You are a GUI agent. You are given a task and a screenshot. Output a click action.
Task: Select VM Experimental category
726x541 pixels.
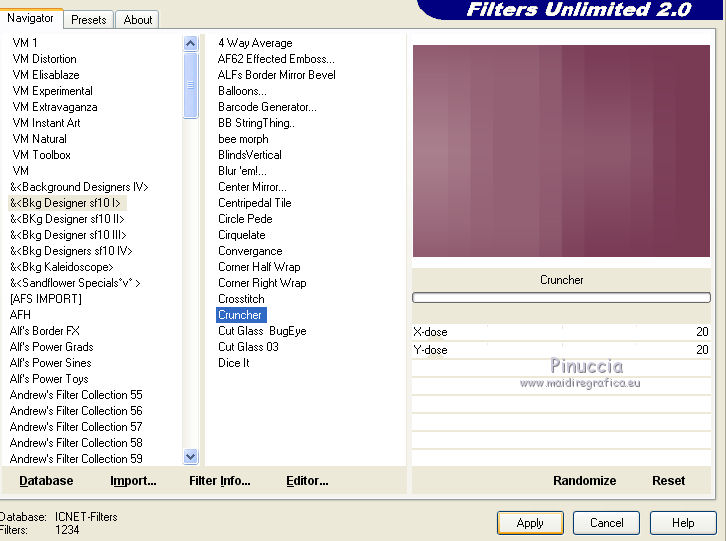(x=52, y=91)
